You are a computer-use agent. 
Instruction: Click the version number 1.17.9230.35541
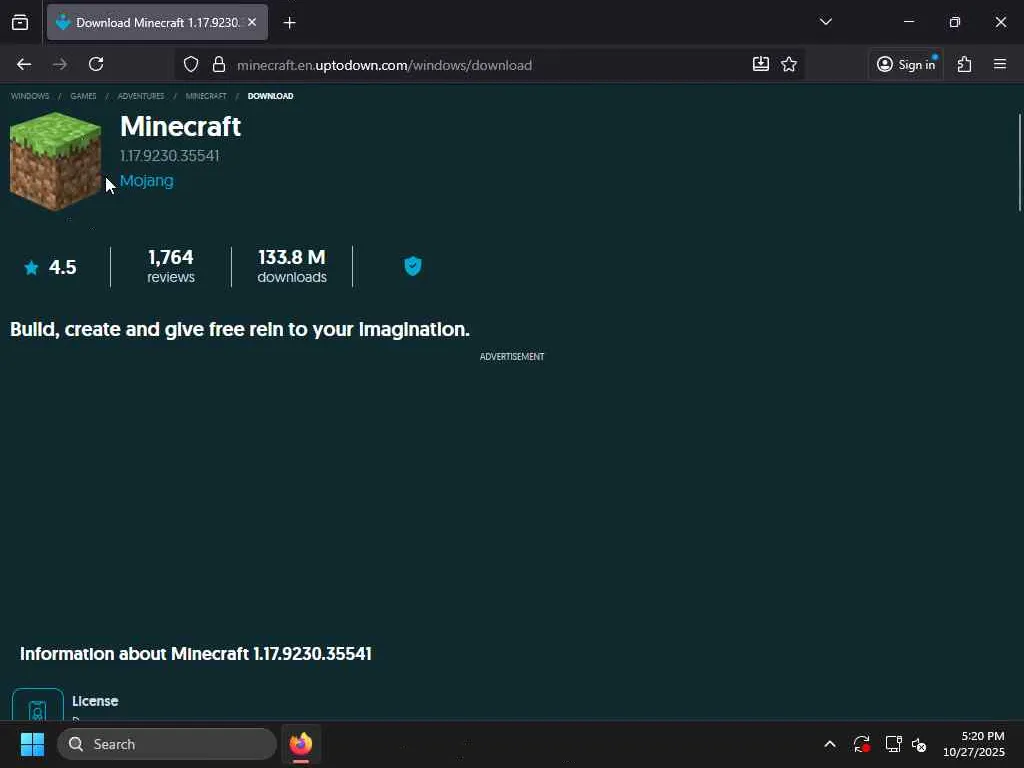click(170, 156)
